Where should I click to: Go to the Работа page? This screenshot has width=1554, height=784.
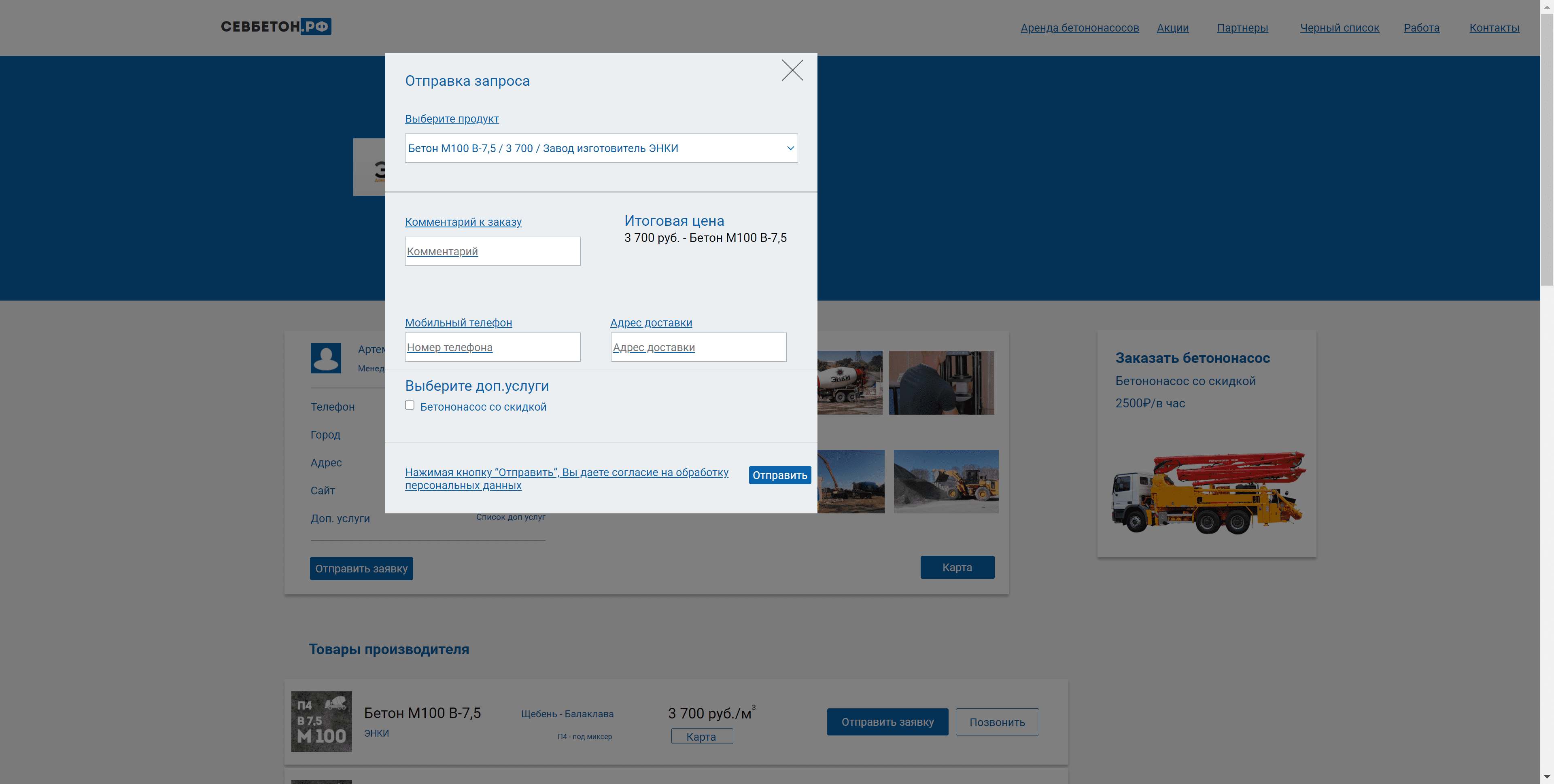(x=1421, y=28)
